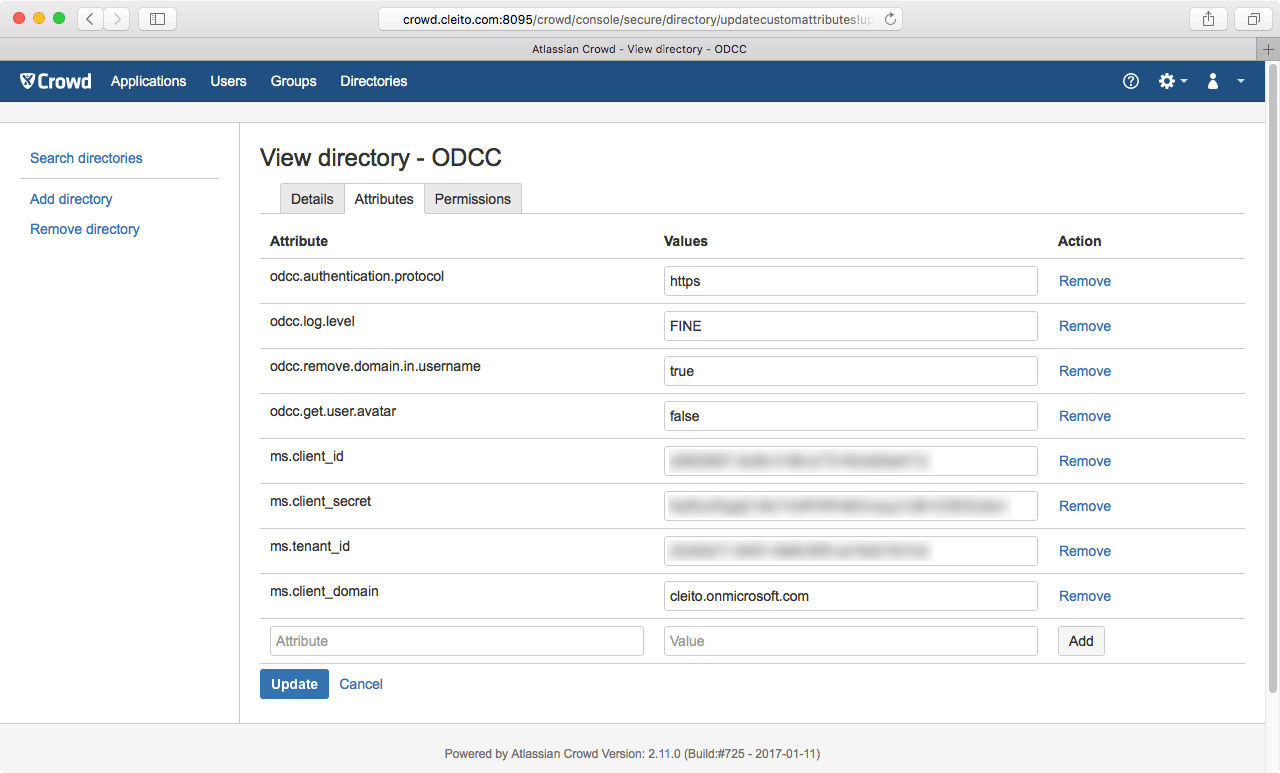Image resolution: width=1280 pixels, height=773 pixels.
Task: Focus the ms.client_secret value field
Action: pyautogui.click(x=851, y=506)
